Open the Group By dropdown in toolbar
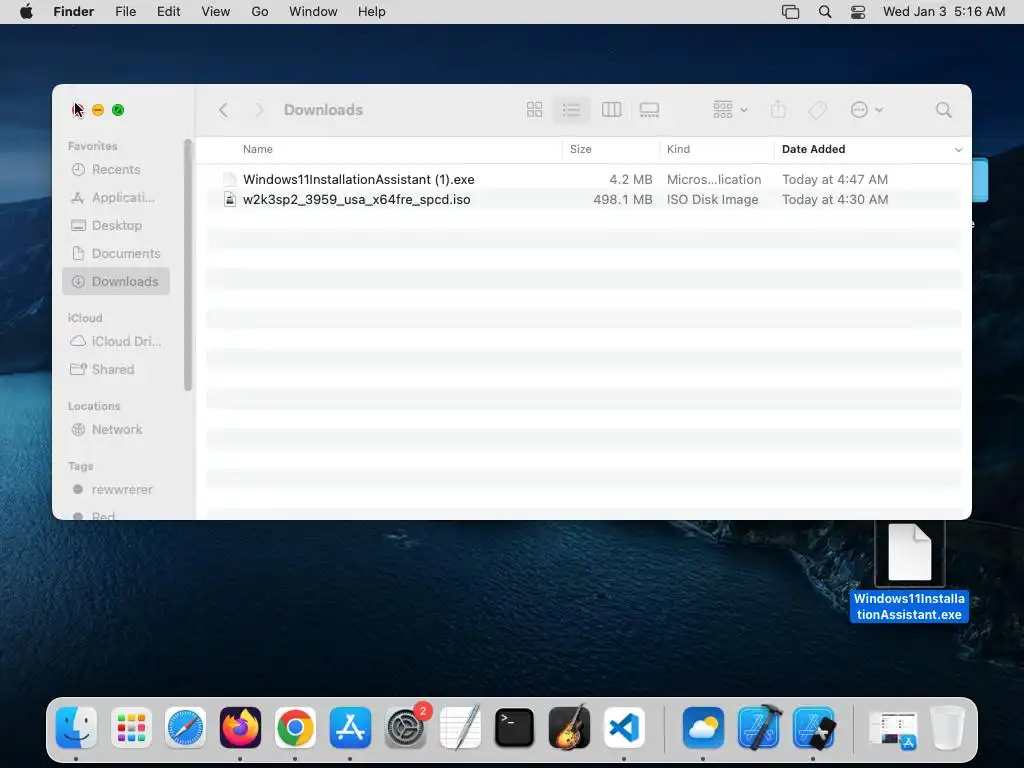 [730, 110]
